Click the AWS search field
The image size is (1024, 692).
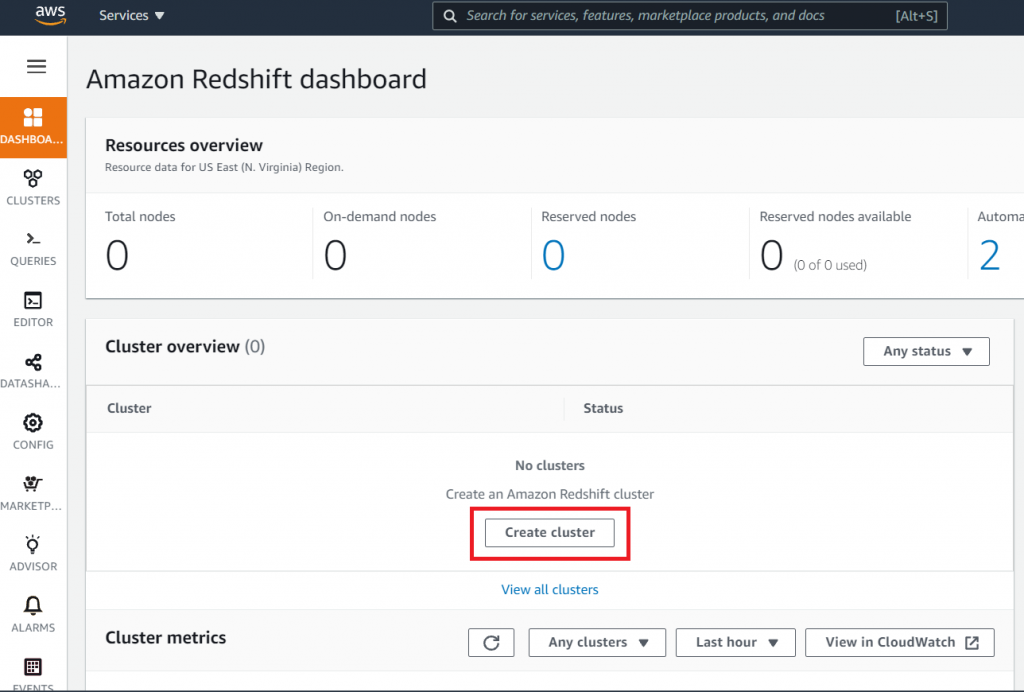coord(690,16)
